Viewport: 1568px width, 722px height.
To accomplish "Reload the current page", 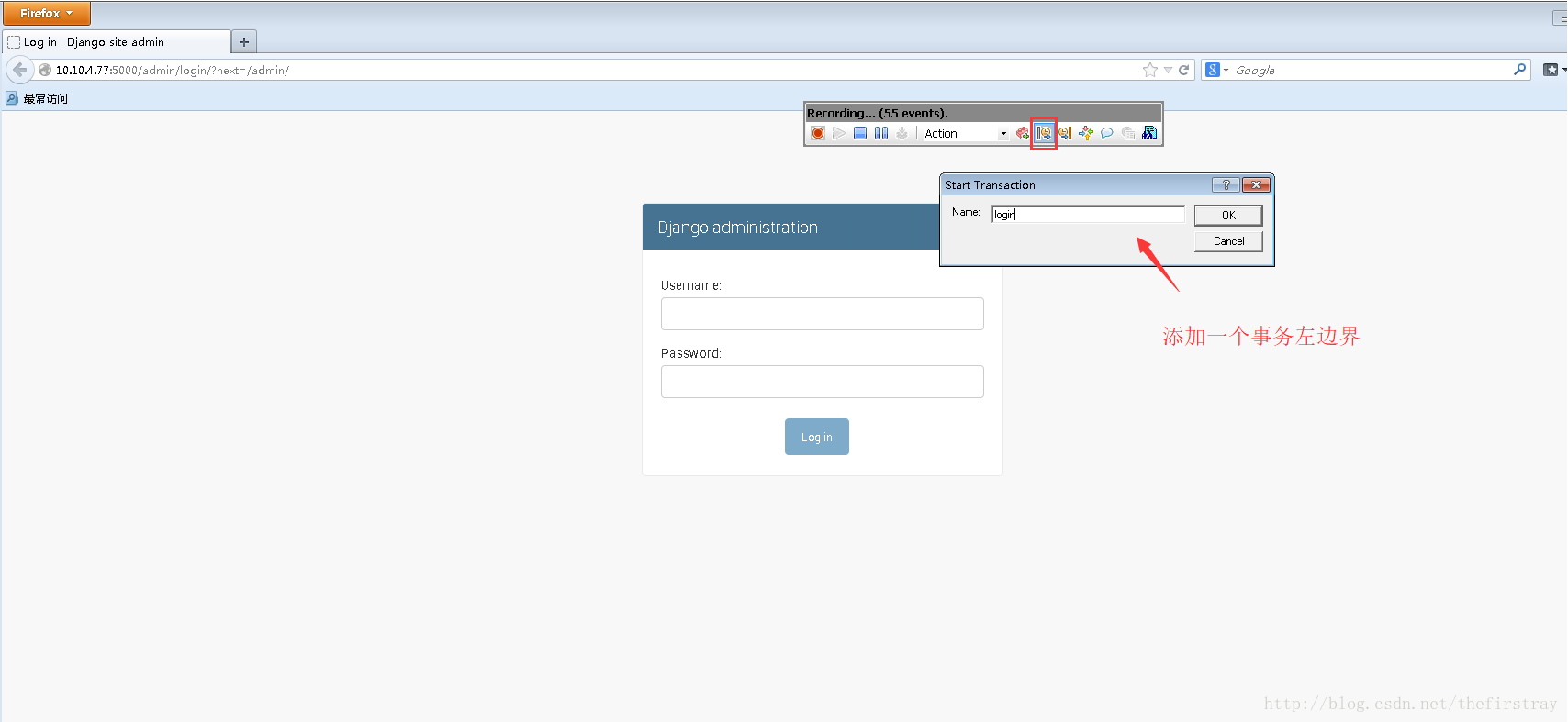I will 1184,70.
